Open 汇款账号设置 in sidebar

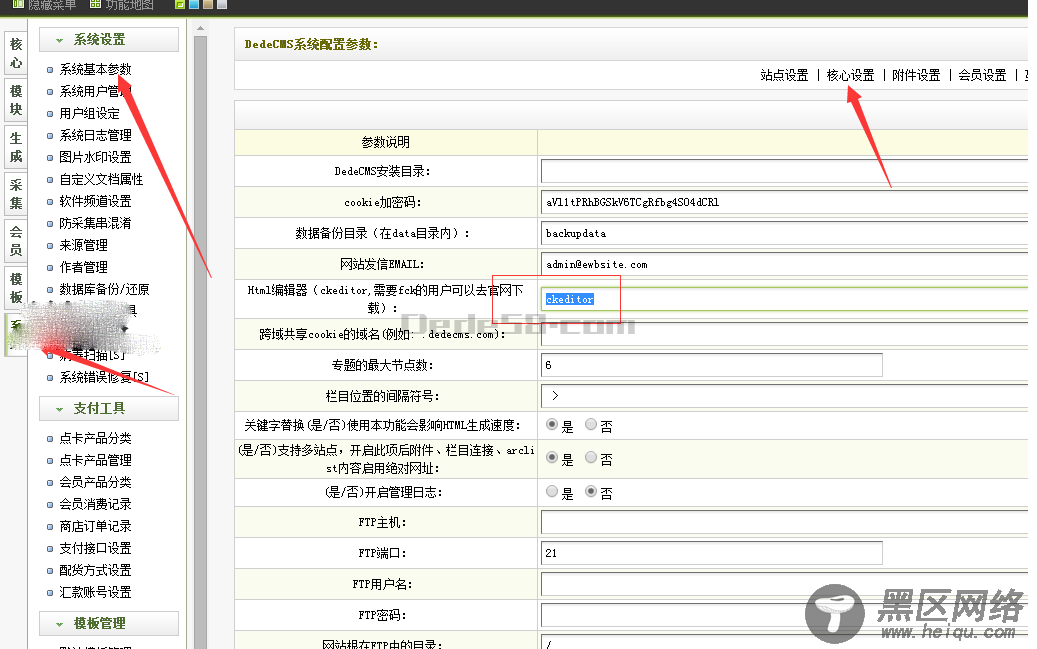(x=95, y=592)
